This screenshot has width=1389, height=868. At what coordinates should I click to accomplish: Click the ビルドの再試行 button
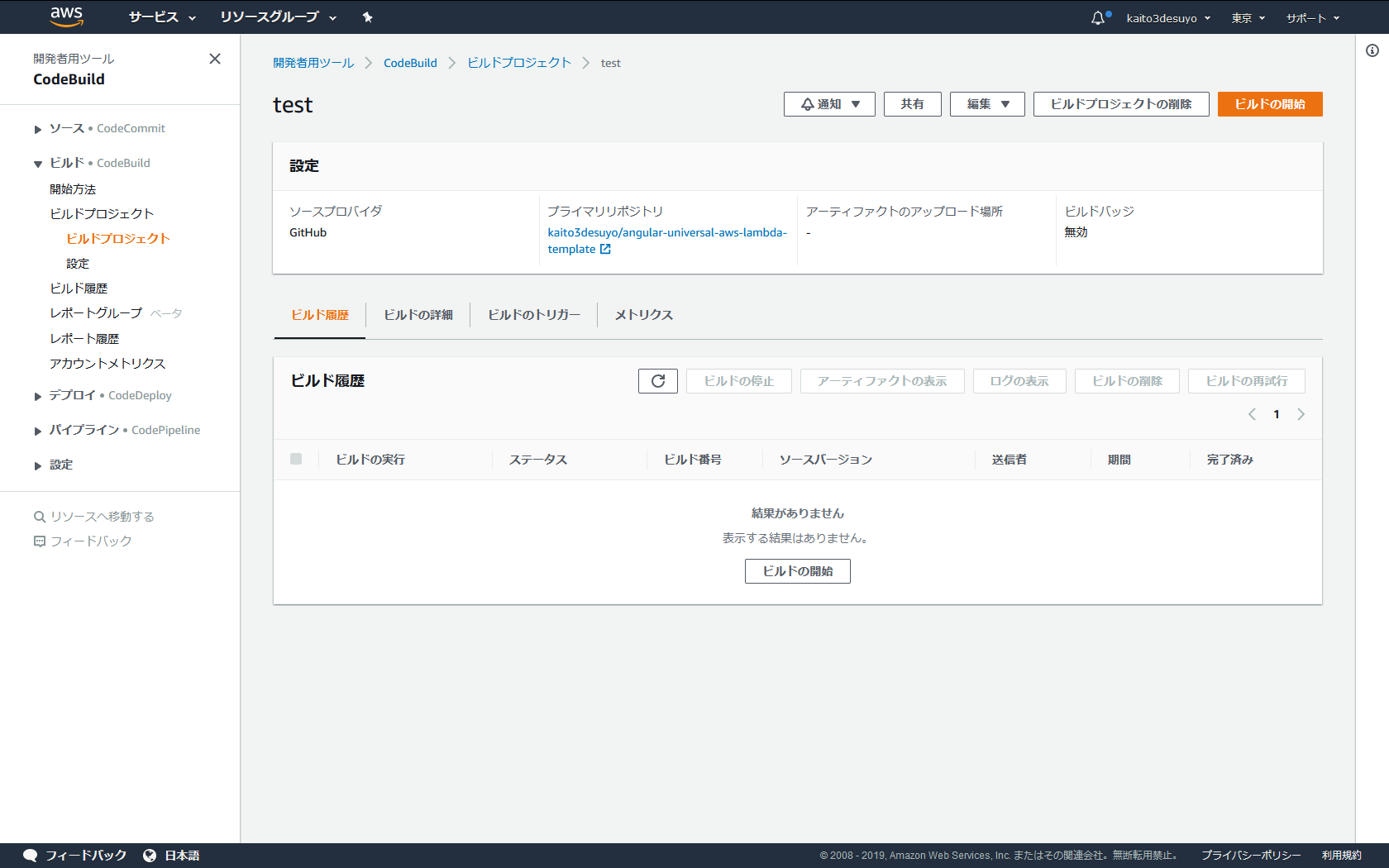[1247, 381]
